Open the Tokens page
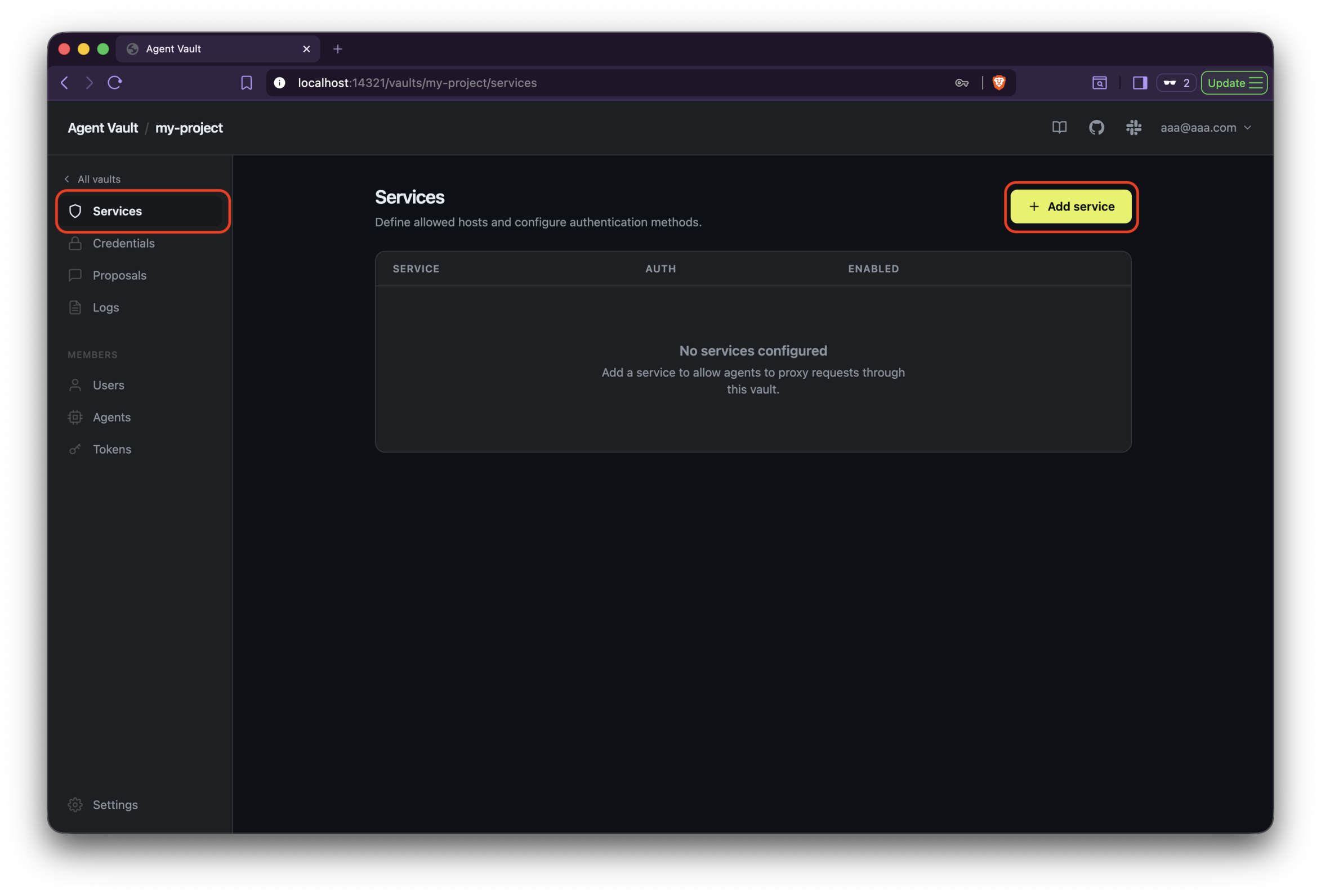Screen dimensions: 1321x896 point(112,450)
